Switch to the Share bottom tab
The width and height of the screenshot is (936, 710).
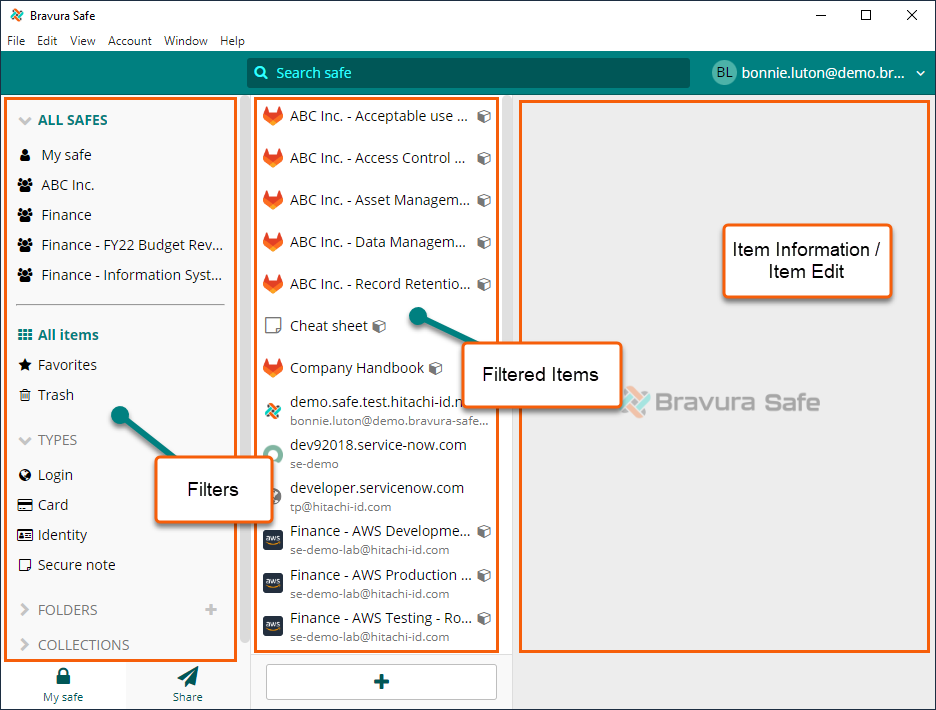point(187,685)
